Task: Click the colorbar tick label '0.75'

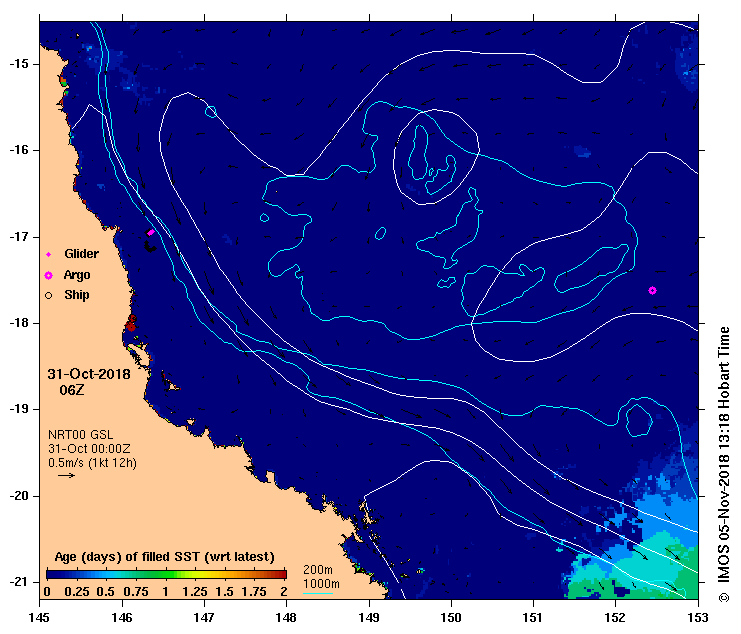Action: click(136, 592)
